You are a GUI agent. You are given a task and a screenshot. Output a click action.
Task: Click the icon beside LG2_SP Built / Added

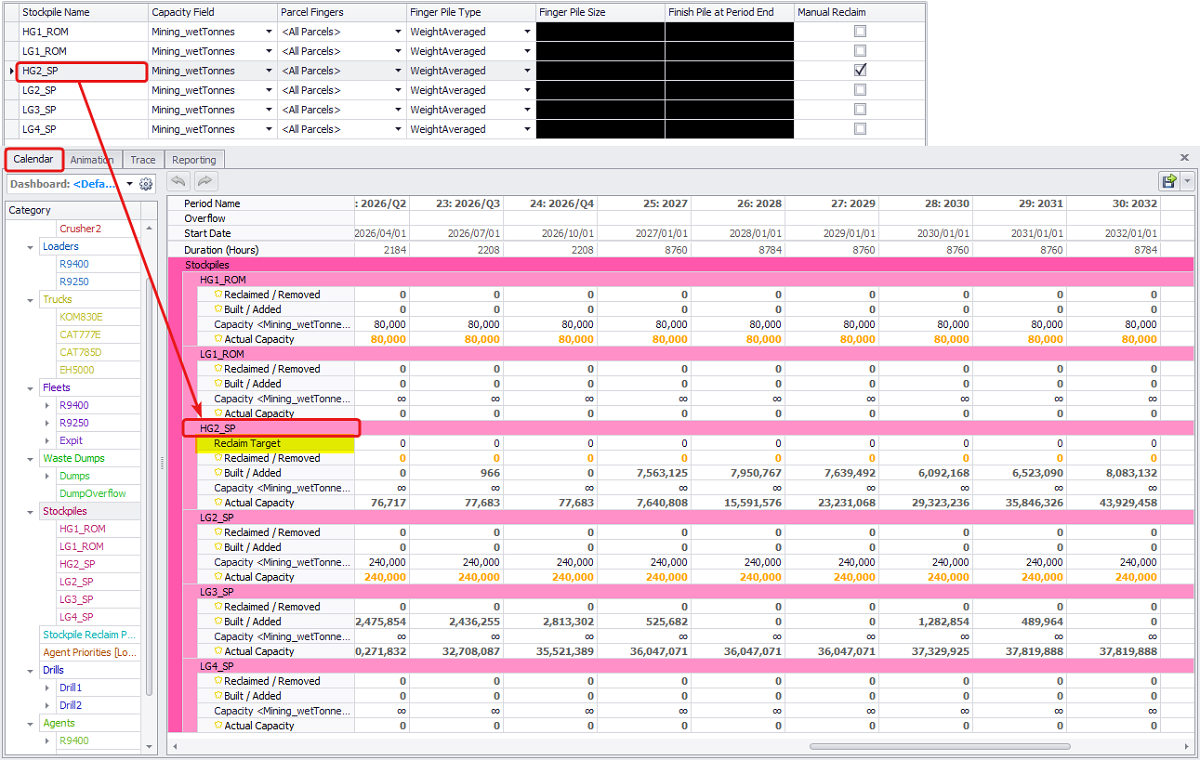218,547
